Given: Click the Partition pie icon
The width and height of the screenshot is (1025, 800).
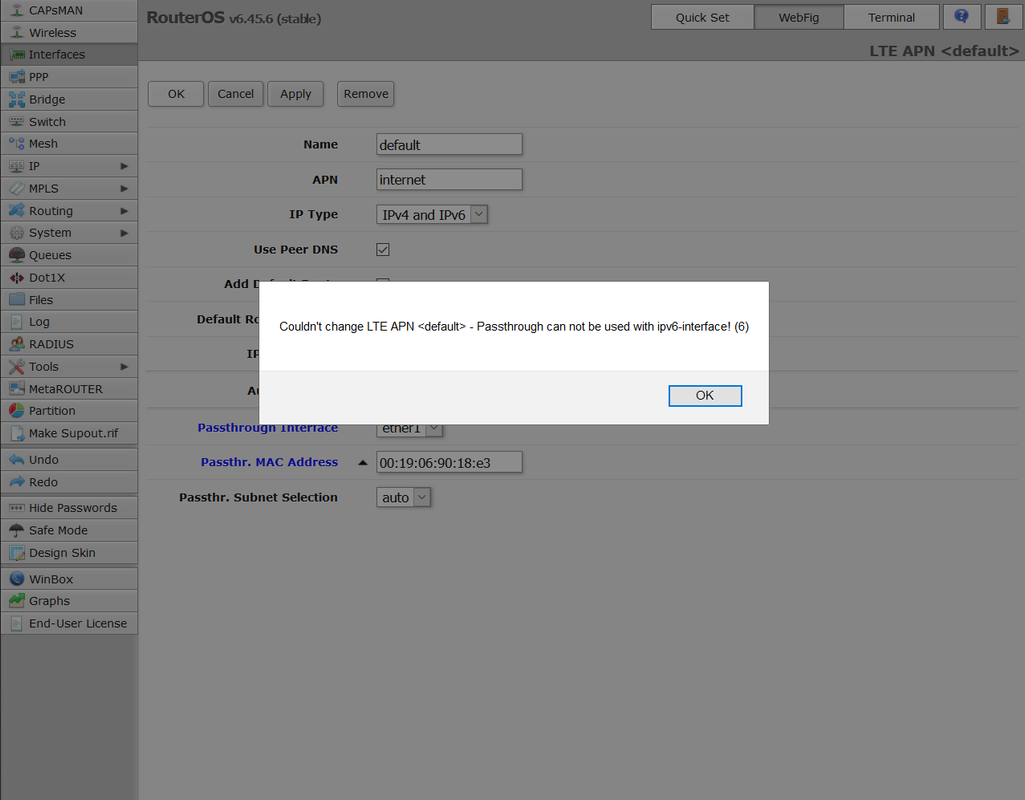Looking at the screenshot, I should click(17, 410).
